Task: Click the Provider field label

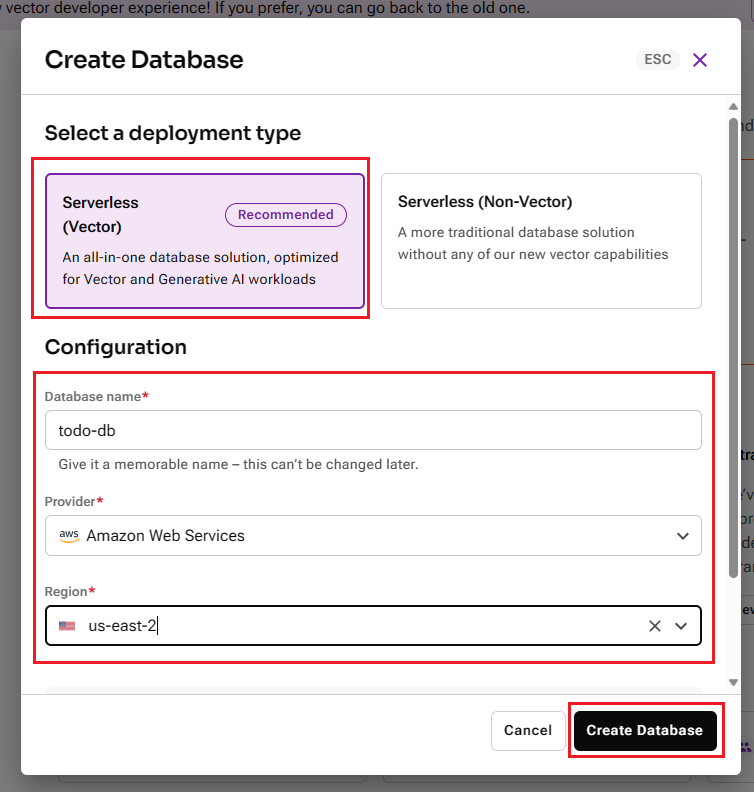Action: pos(71,500)
